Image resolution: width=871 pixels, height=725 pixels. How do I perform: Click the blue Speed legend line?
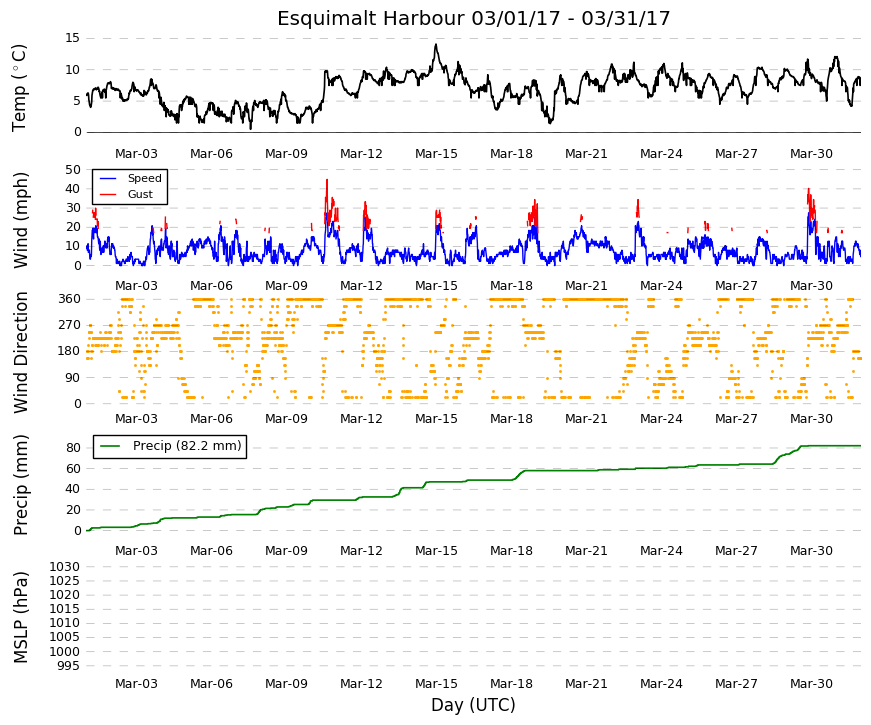coord(107,178)
